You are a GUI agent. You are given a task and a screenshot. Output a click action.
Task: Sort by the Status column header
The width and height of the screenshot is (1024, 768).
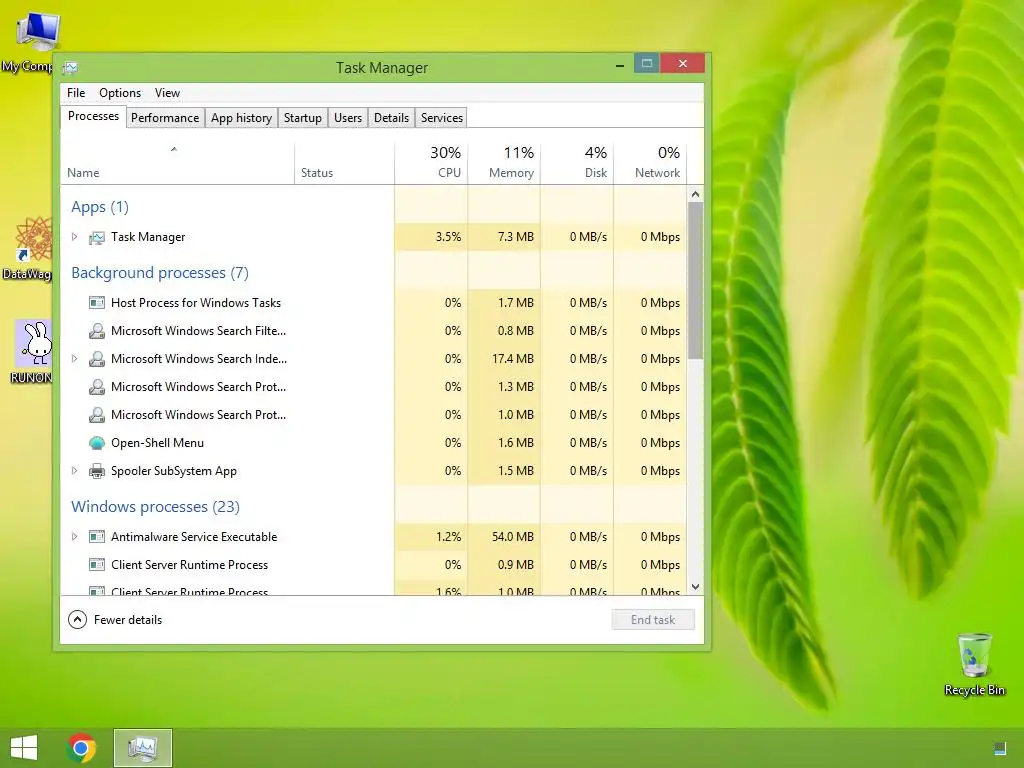tap(344, 163)
